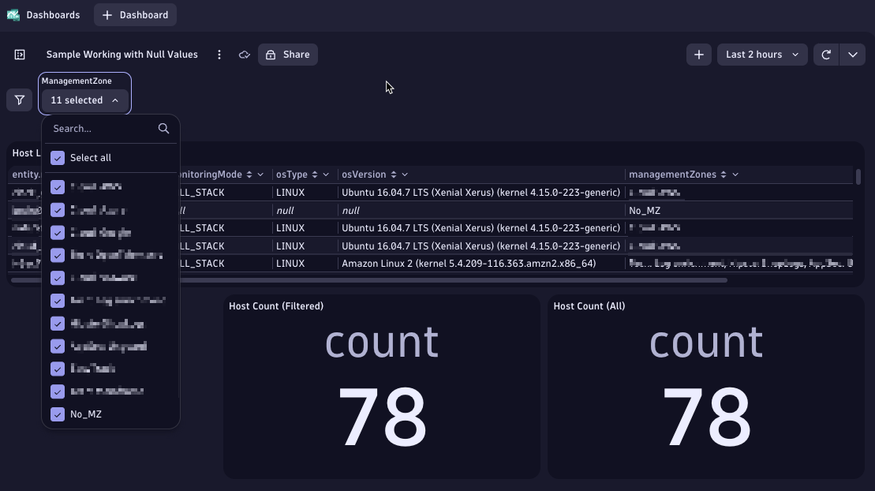The width and height of the screenshot is (875, 491).
Task: Open the three-dot dashboard options menu
Action: (219, 55)
